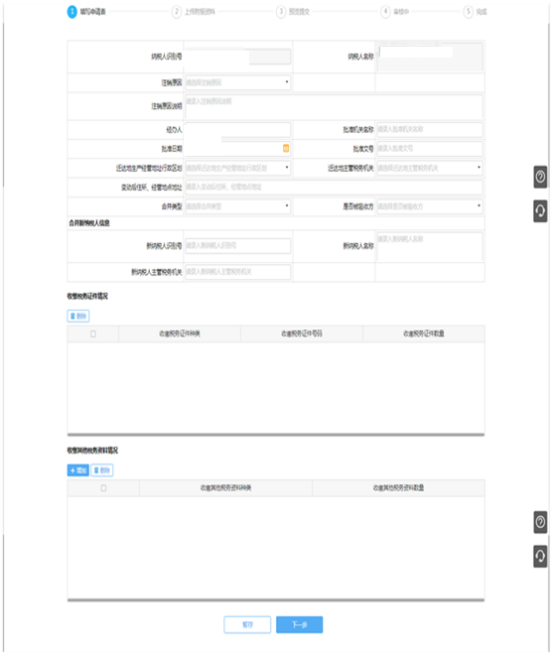Click the 收缴其他税务资料种类 column header
The width and height of the screenshot is (554, 656).
coord(226,488)
